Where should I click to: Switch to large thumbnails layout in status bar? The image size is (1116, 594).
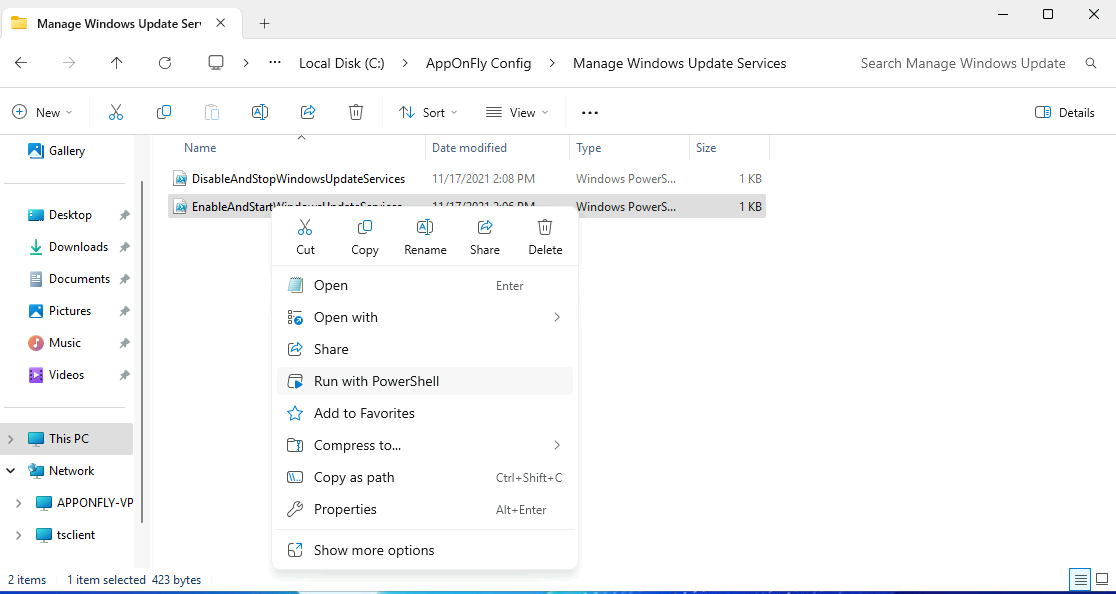[1102, 579]
